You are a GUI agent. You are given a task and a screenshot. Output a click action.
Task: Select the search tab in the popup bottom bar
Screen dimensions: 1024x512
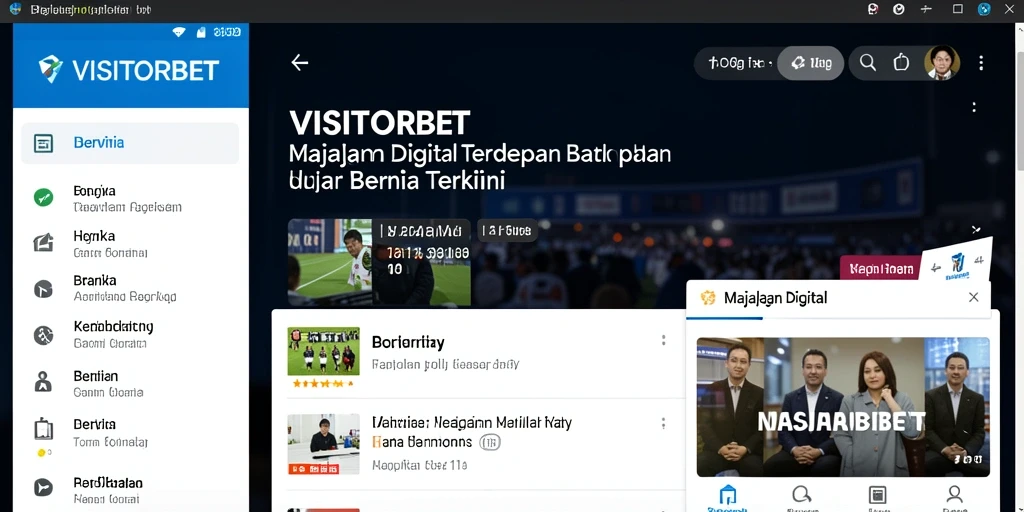[802, 498]
